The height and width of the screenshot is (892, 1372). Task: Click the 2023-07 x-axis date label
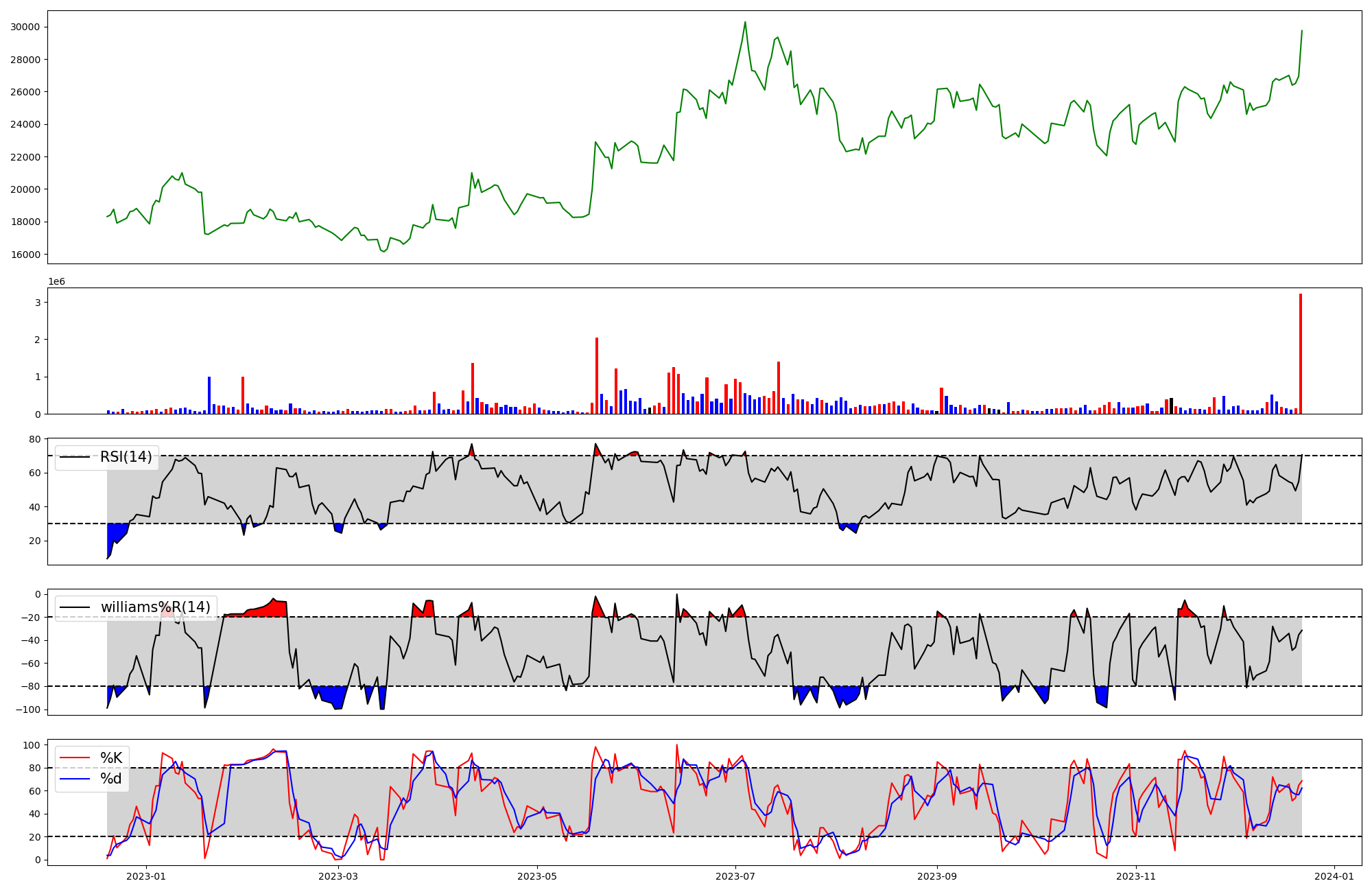coord(735,876)
